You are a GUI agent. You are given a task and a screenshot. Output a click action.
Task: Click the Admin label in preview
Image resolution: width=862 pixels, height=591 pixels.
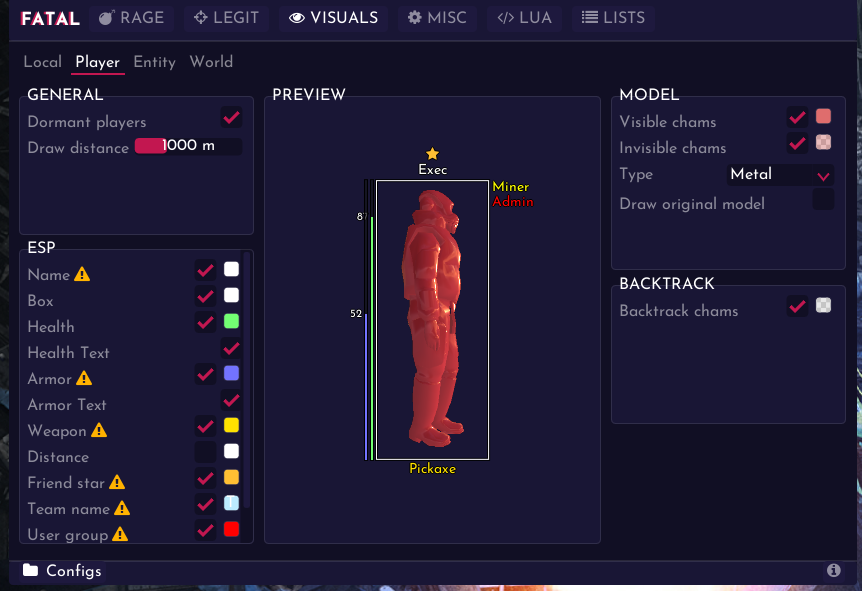tap(513, 201)
